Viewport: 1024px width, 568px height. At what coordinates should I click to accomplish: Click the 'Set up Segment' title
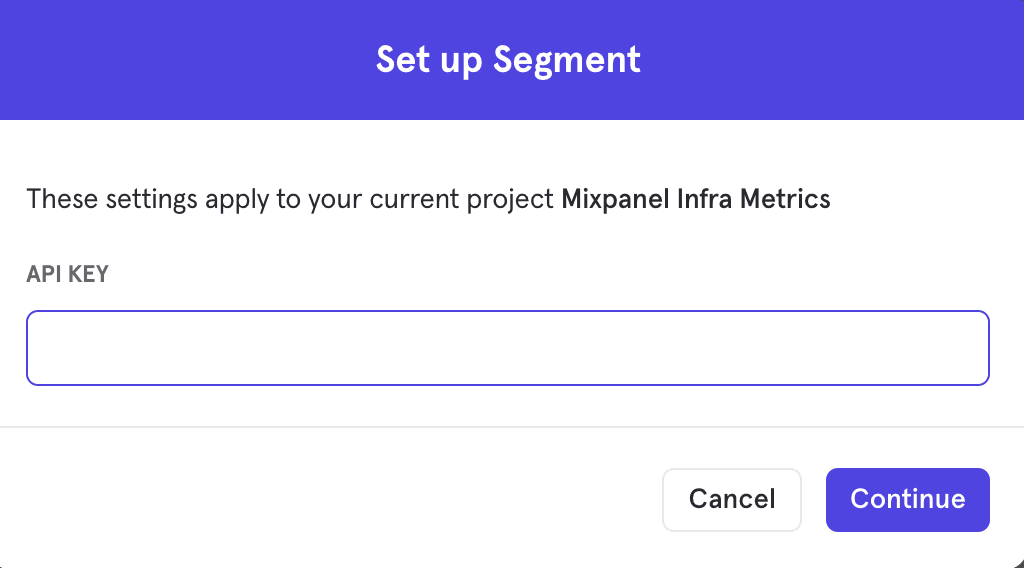coord(508,60)
